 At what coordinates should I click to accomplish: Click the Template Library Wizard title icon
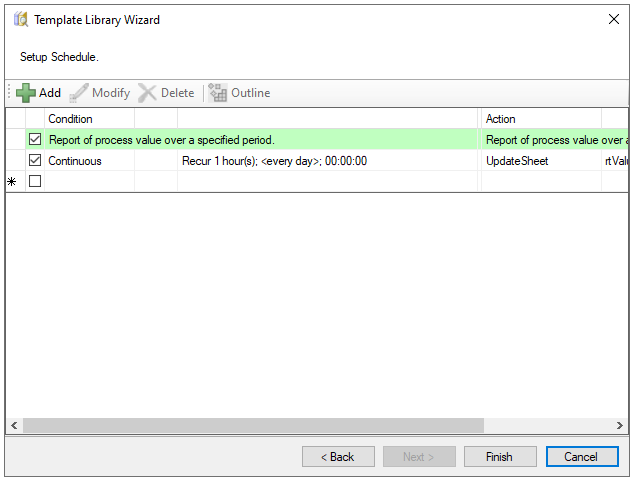(21, 19)
